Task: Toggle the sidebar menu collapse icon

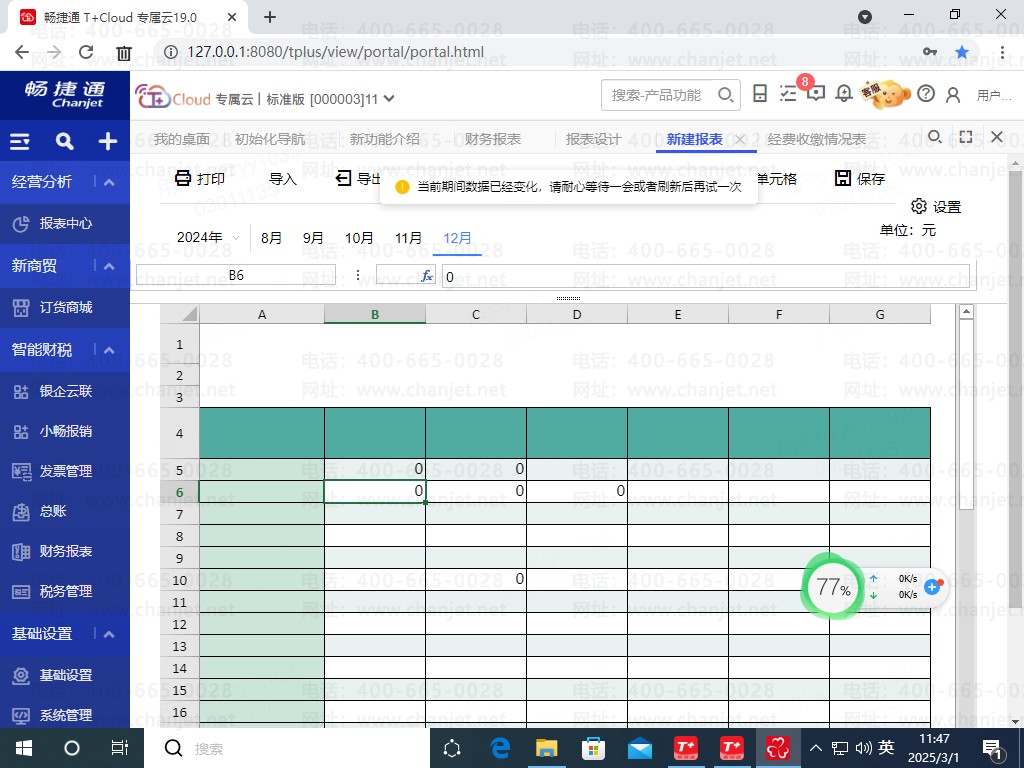Action: 20,142
